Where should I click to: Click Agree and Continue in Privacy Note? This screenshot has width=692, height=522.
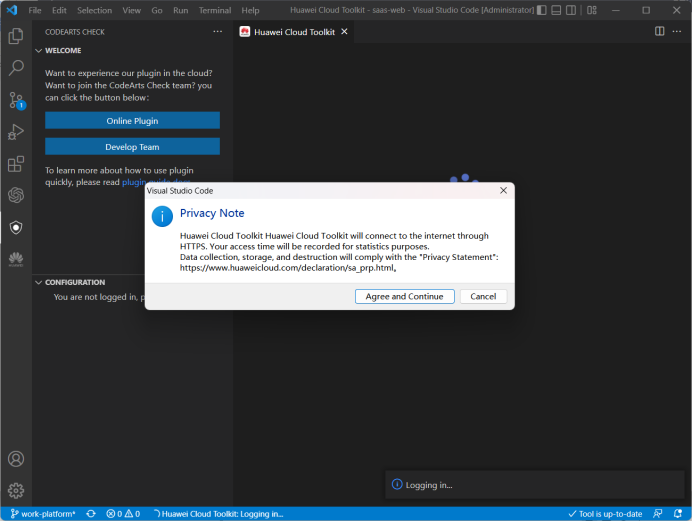point(405,297)
